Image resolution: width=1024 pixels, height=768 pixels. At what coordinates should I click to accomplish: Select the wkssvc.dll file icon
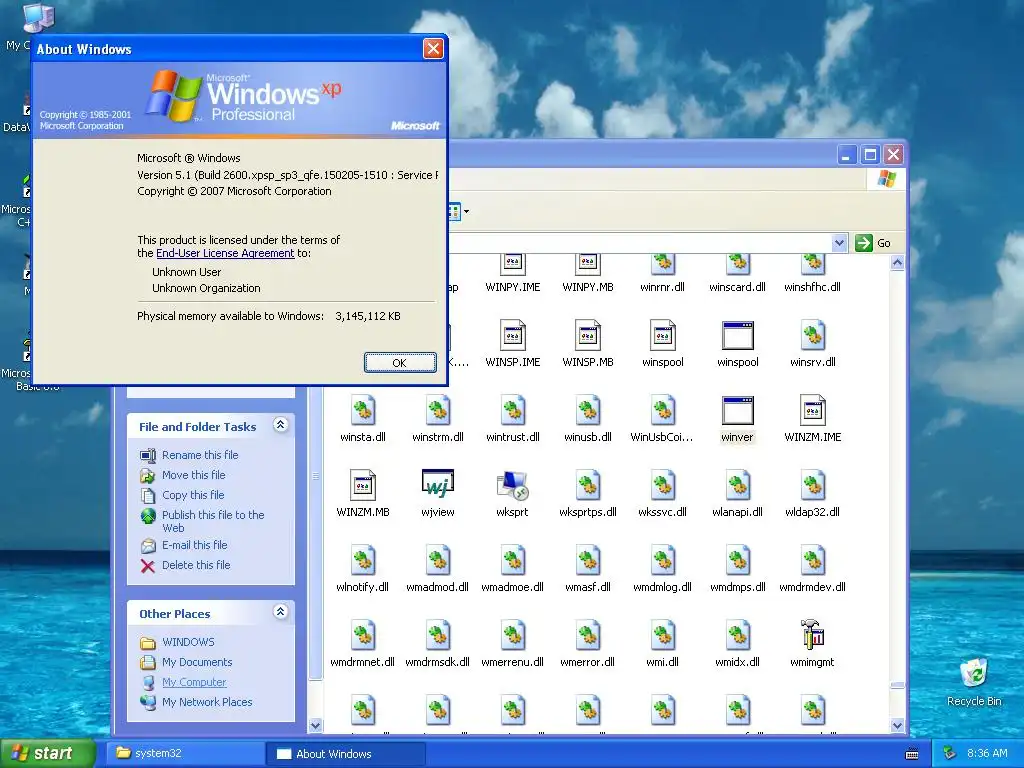point(663,485)
